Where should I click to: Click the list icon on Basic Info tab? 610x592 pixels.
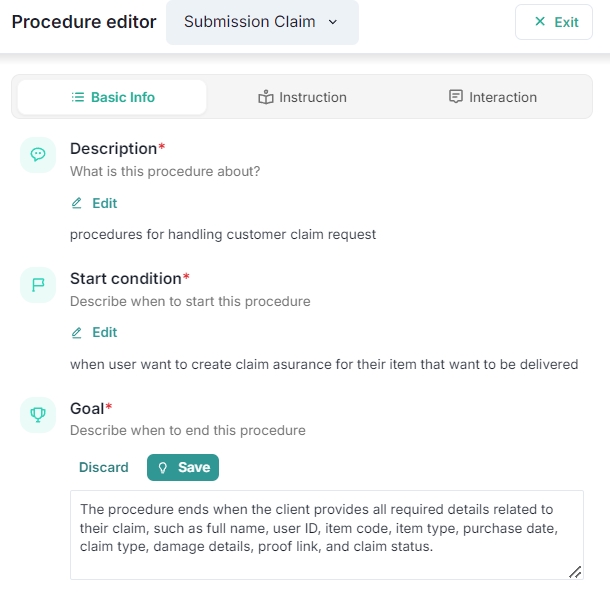(x=78, y=97)
